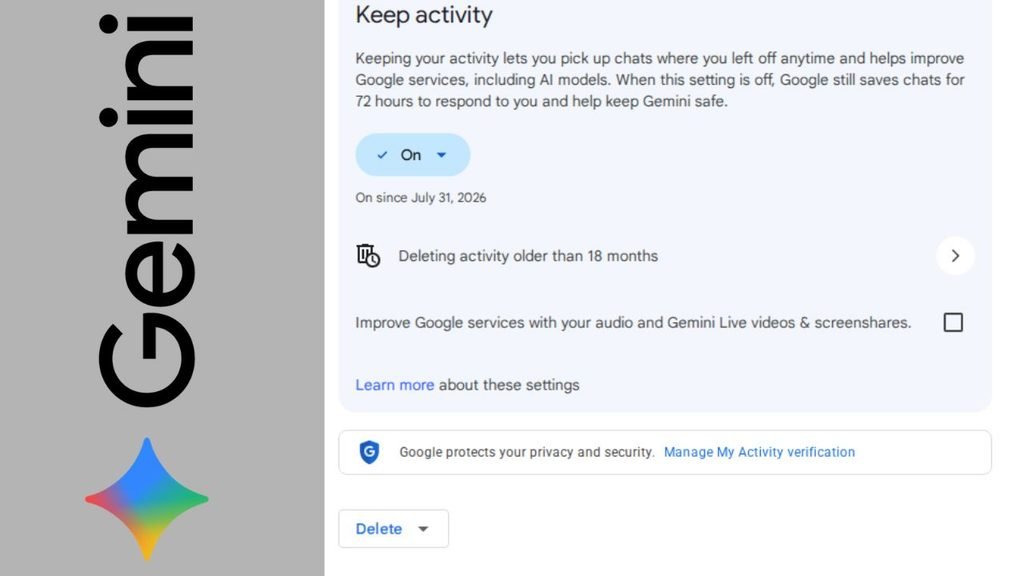Click the Keep activity heading
The image size is (1024, 576).
click(424, 15)
